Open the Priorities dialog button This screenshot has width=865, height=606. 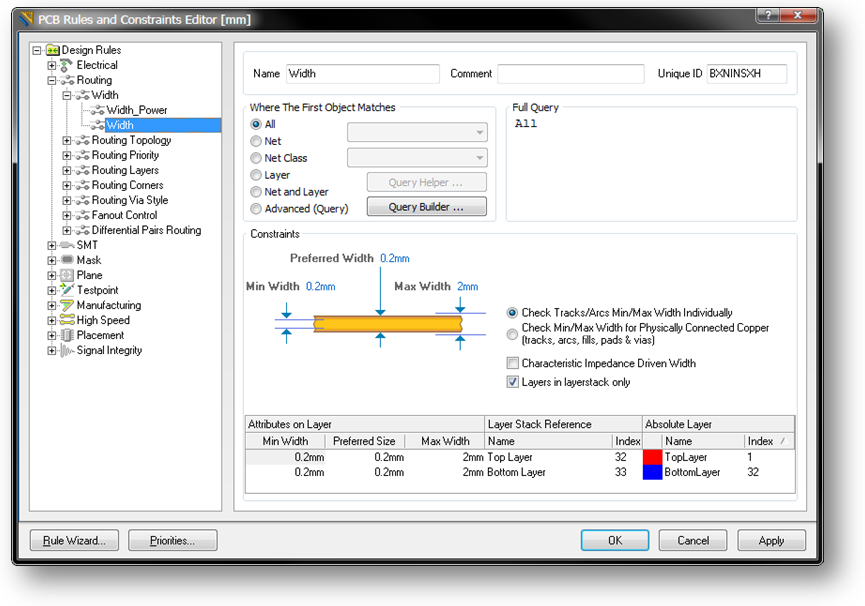pyautogui.click(x=173, y=540)
